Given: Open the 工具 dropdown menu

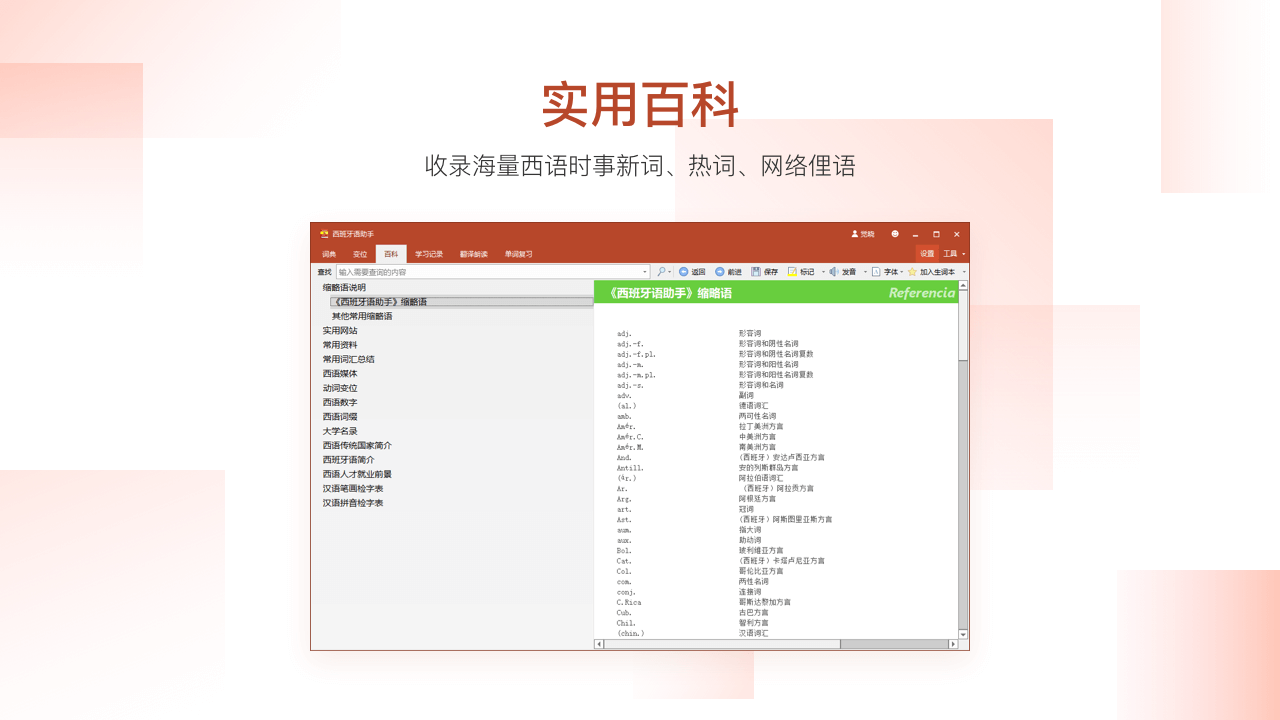Looking at the screenshot, I should [x=955, y=254].
